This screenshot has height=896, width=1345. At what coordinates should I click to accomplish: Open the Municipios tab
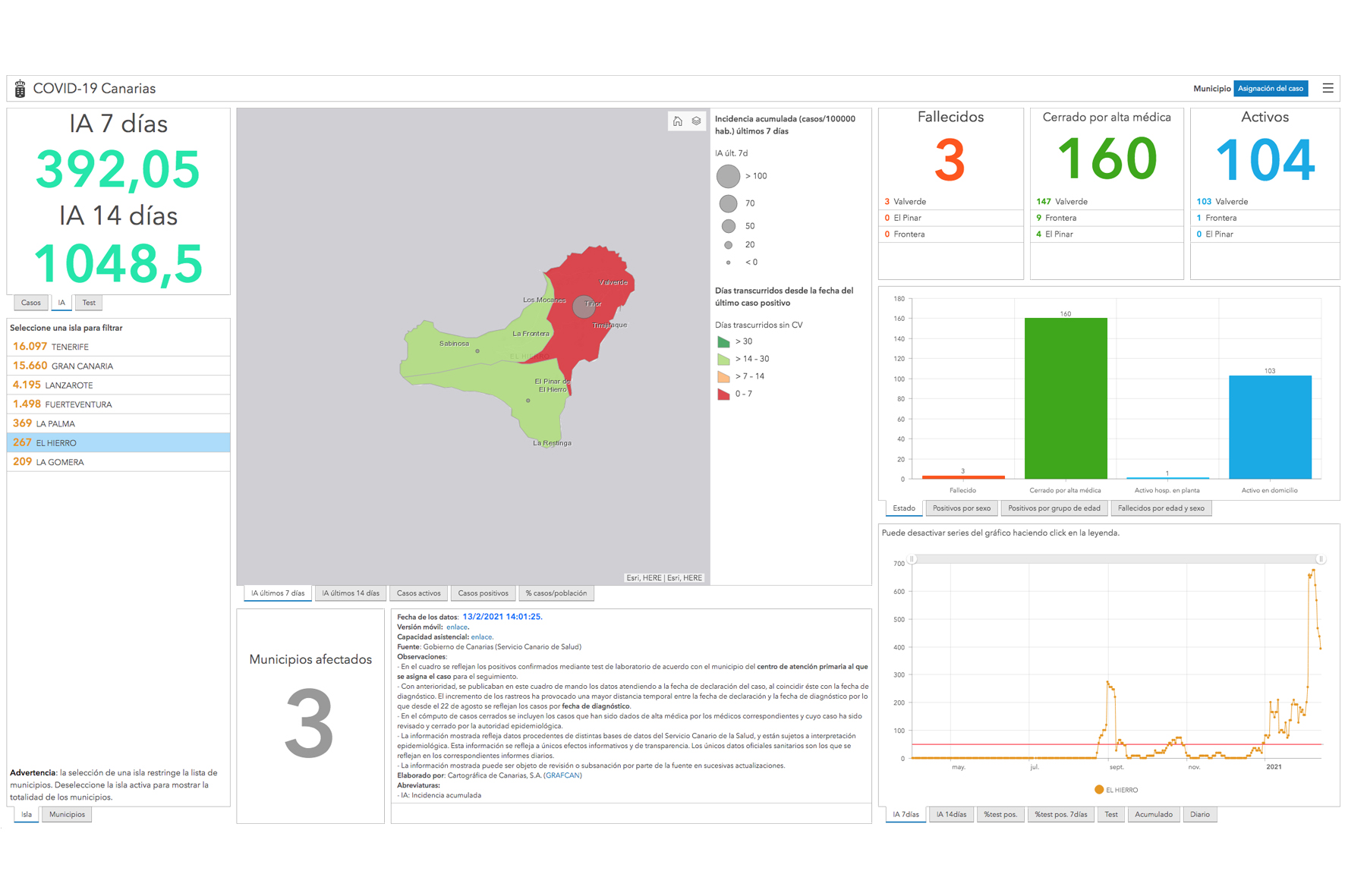67,814
